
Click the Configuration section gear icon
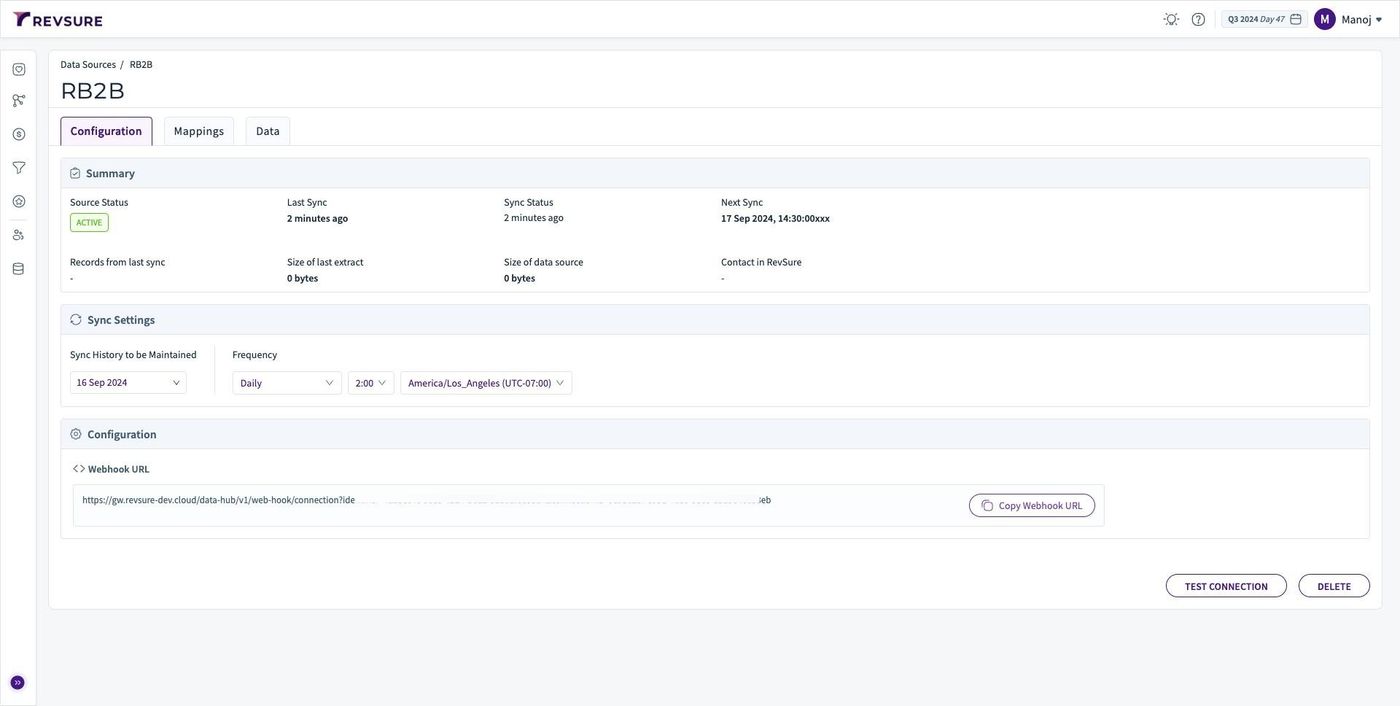pos(76,434)
